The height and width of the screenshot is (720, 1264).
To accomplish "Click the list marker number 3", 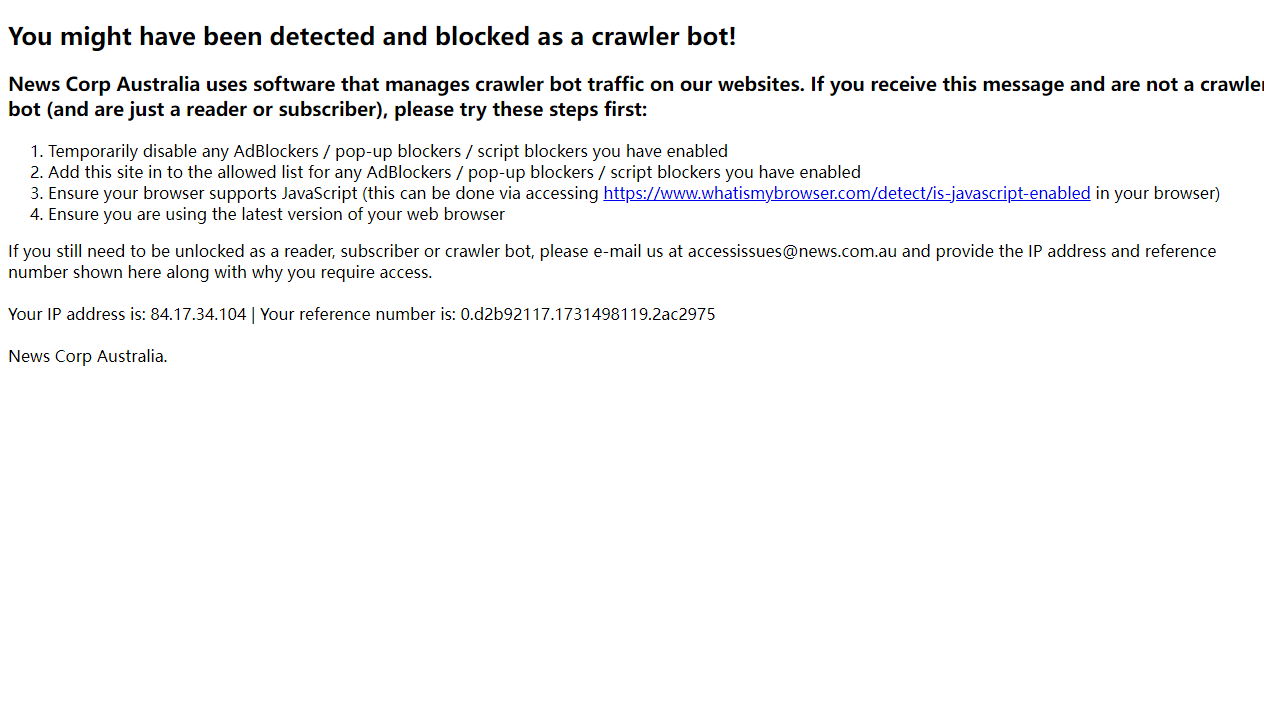I will 37,193.
